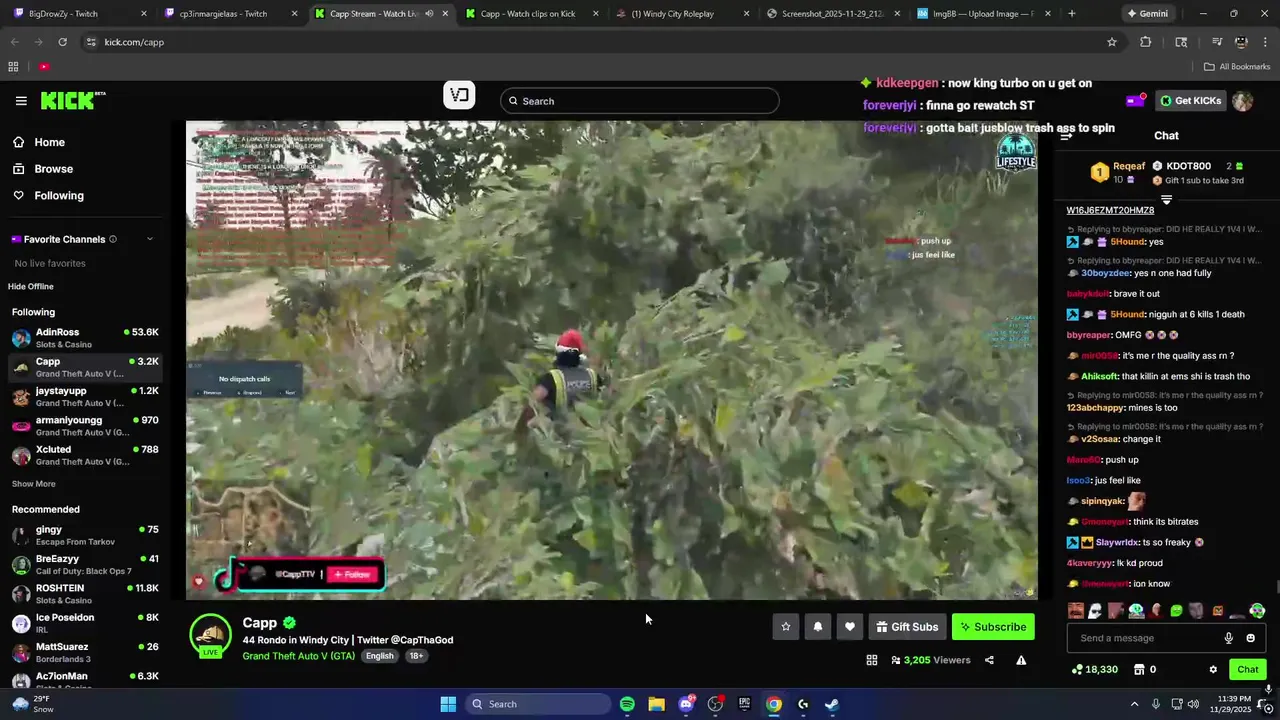Toggle the notification bell for Capp
Viewport: 1280px width, 720px height.
pyautogui.click(x=818, y=627)
